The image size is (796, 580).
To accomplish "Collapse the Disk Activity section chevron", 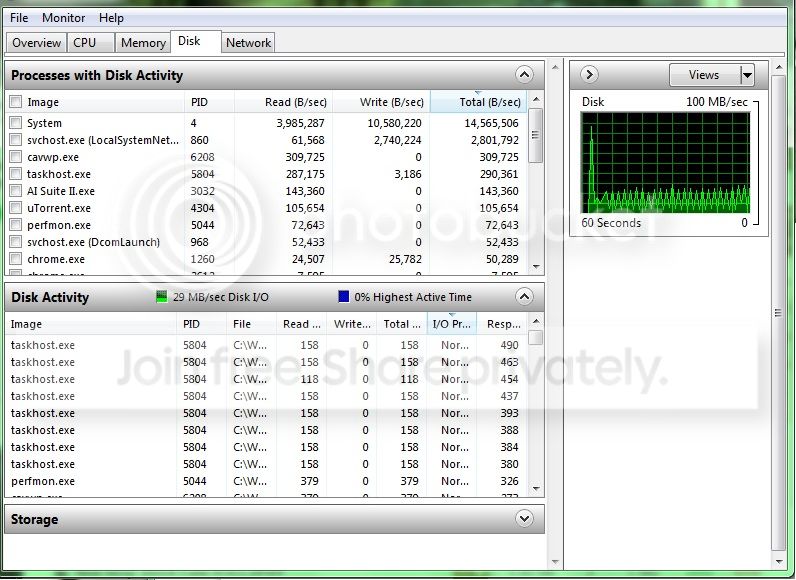I will (524, 297).
